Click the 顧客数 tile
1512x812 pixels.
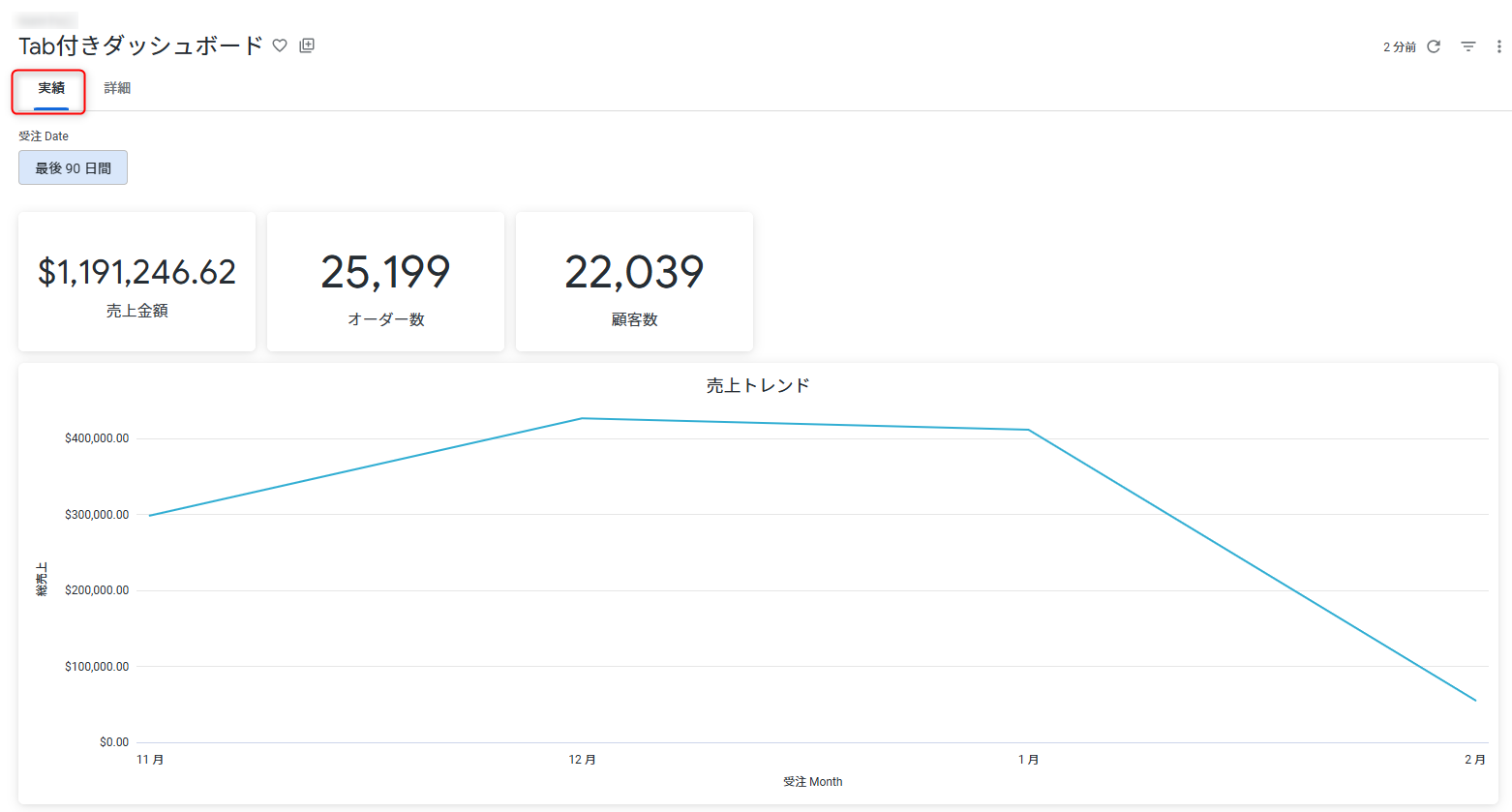[x=634, y=281]
